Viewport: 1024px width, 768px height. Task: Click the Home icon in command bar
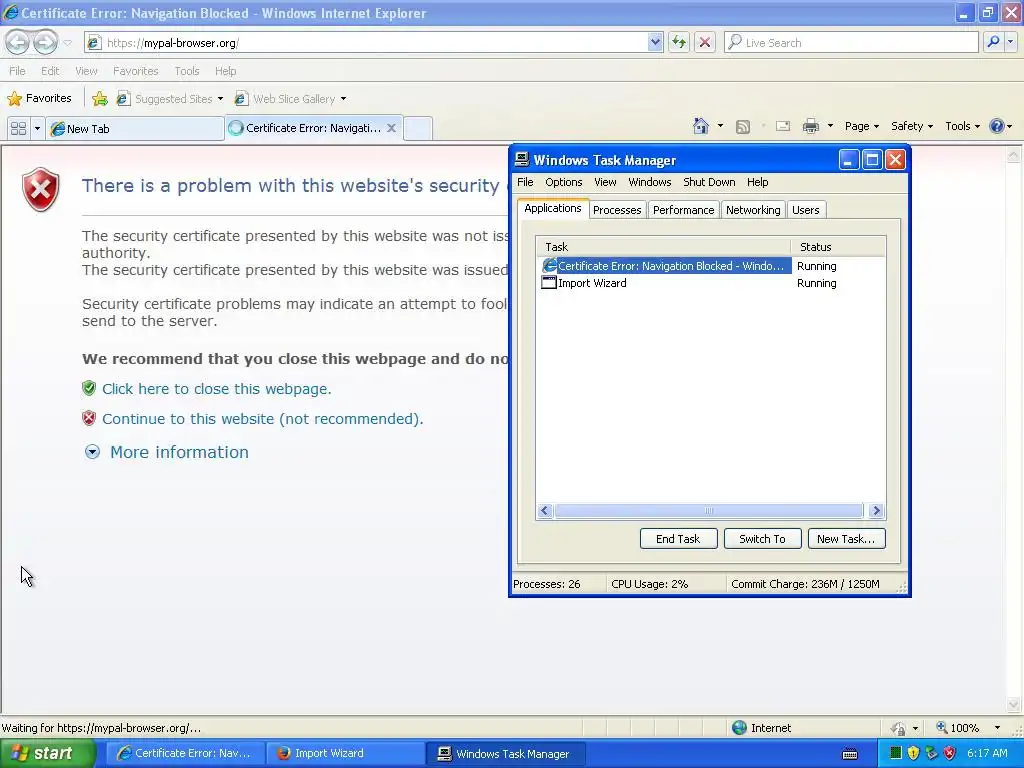click(x=701, y=126)
